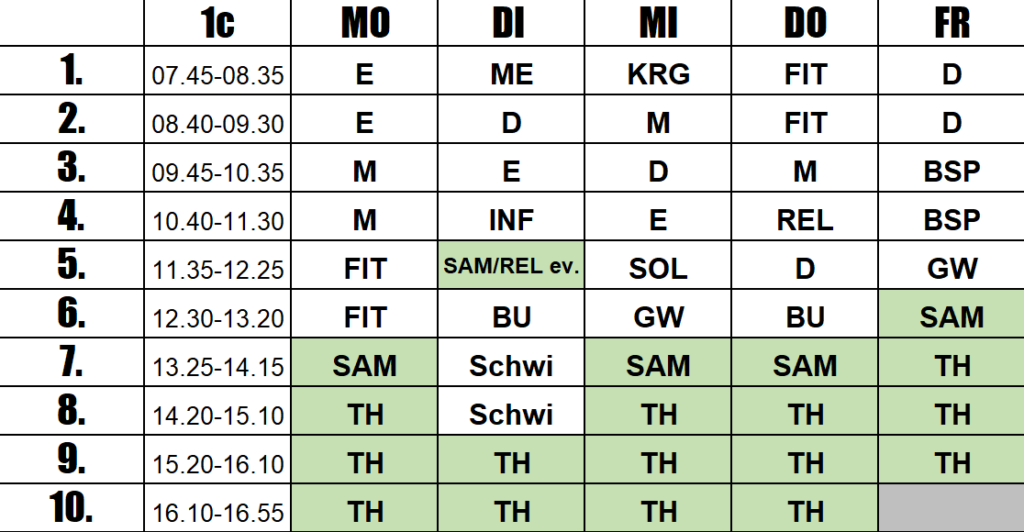Select the gray empty Friday cell

click(x=952, y=509)
